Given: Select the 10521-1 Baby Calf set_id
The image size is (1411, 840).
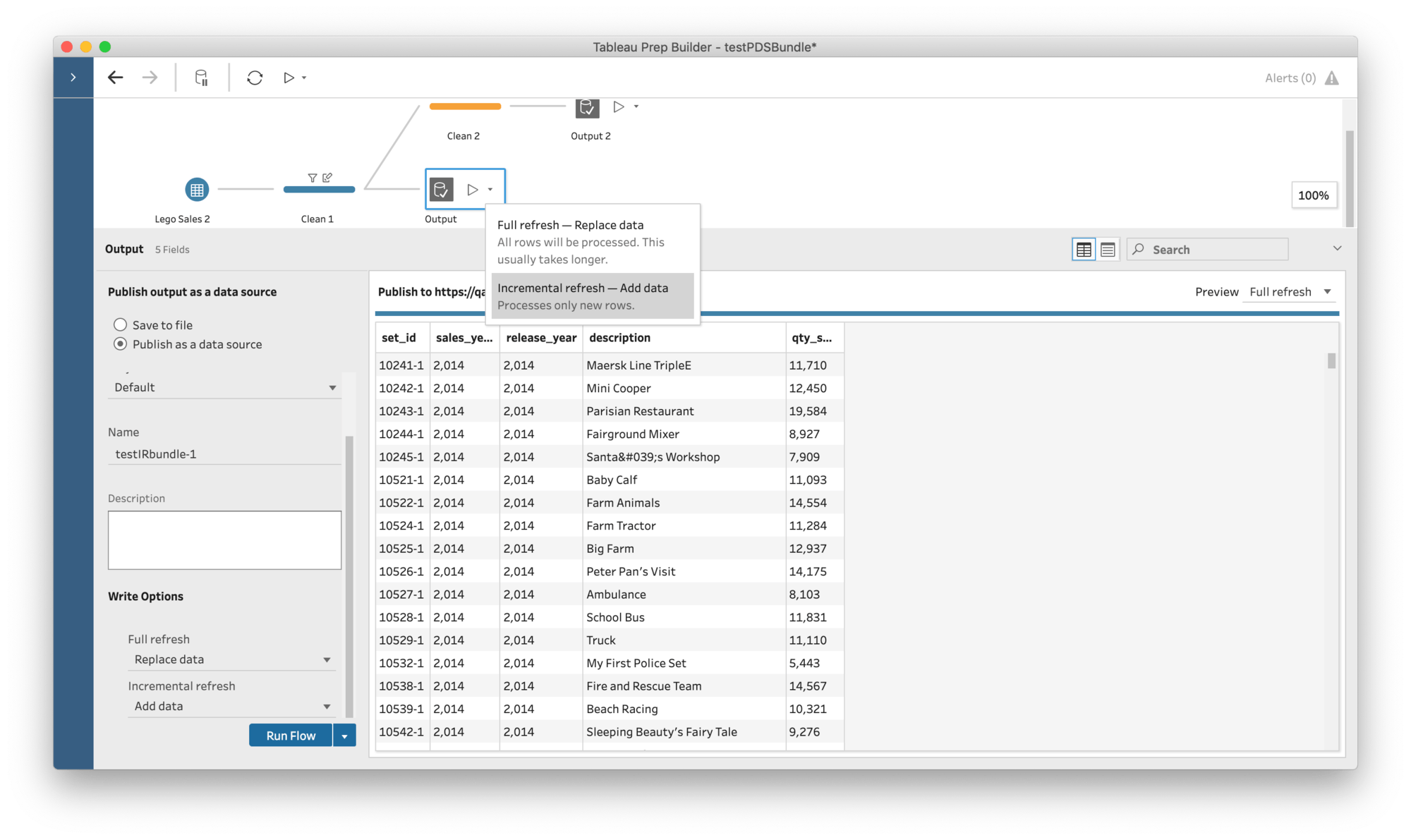Looking at the screenshot, I should click(x=403, y=480).
